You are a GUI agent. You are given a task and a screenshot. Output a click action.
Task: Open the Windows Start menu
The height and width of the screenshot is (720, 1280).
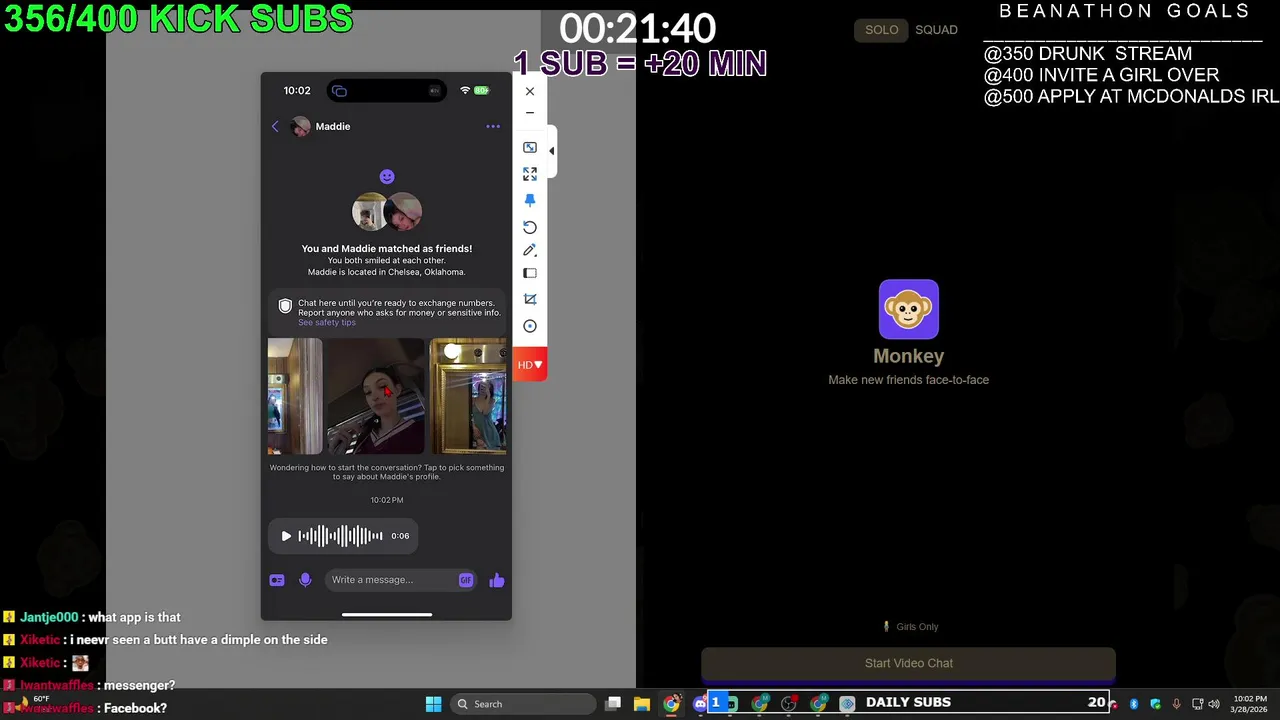click(x=433, y=704)
